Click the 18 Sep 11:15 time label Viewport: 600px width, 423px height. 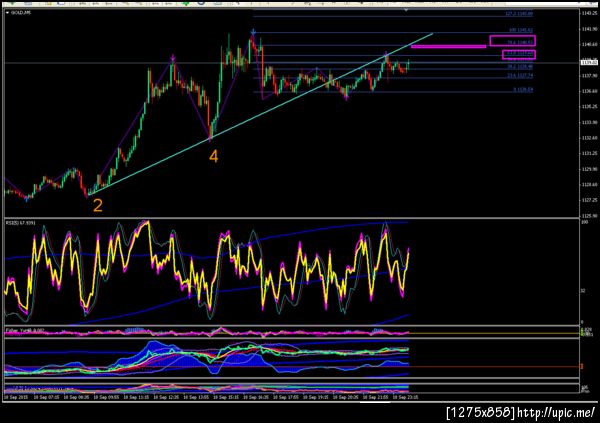pyautogui.click(x=136, y=397)
